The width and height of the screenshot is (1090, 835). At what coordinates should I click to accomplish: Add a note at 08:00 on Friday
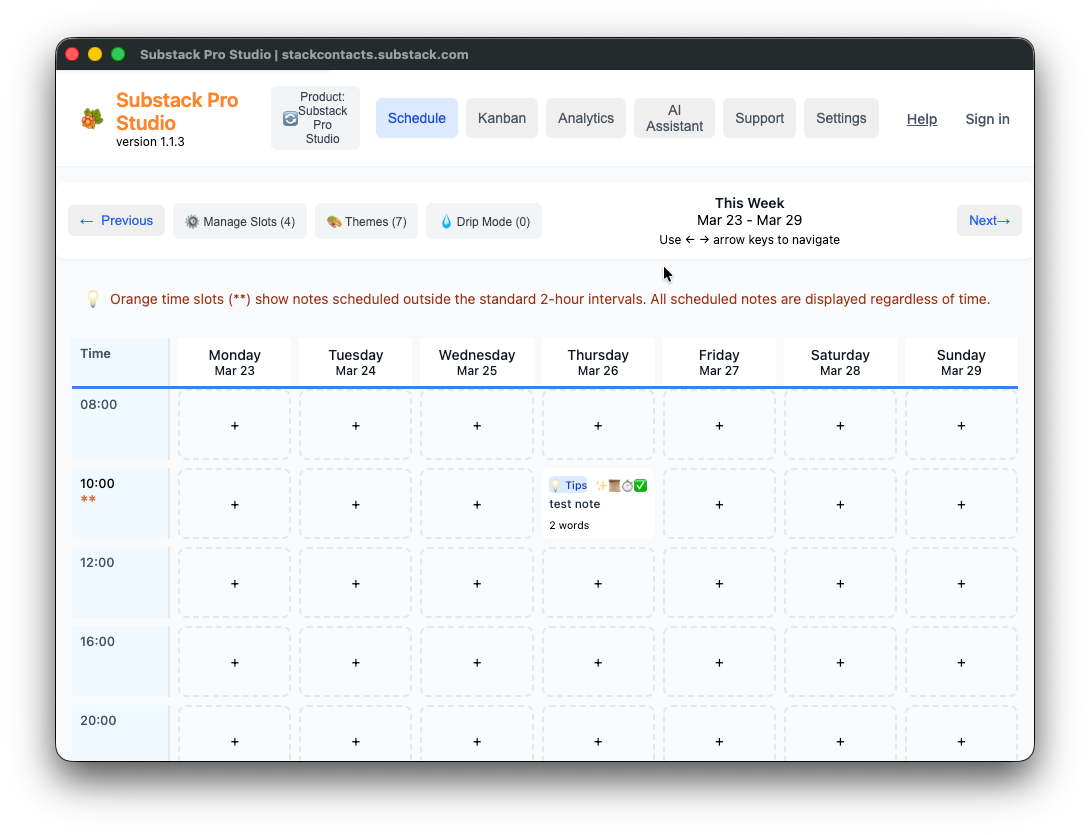pyautogui.click(x=719, y=425)
